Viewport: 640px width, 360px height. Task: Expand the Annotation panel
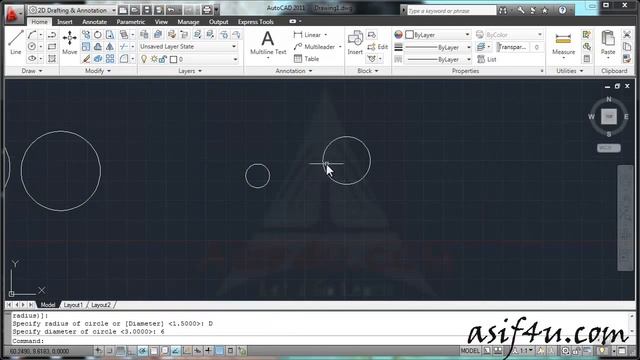point(294,71)
